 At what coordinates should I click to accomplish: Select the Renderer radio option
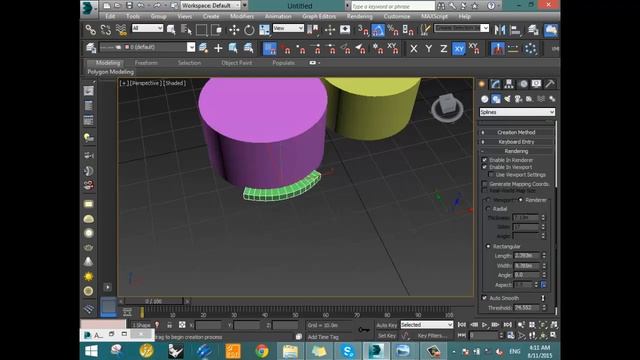tap(520, 200)
